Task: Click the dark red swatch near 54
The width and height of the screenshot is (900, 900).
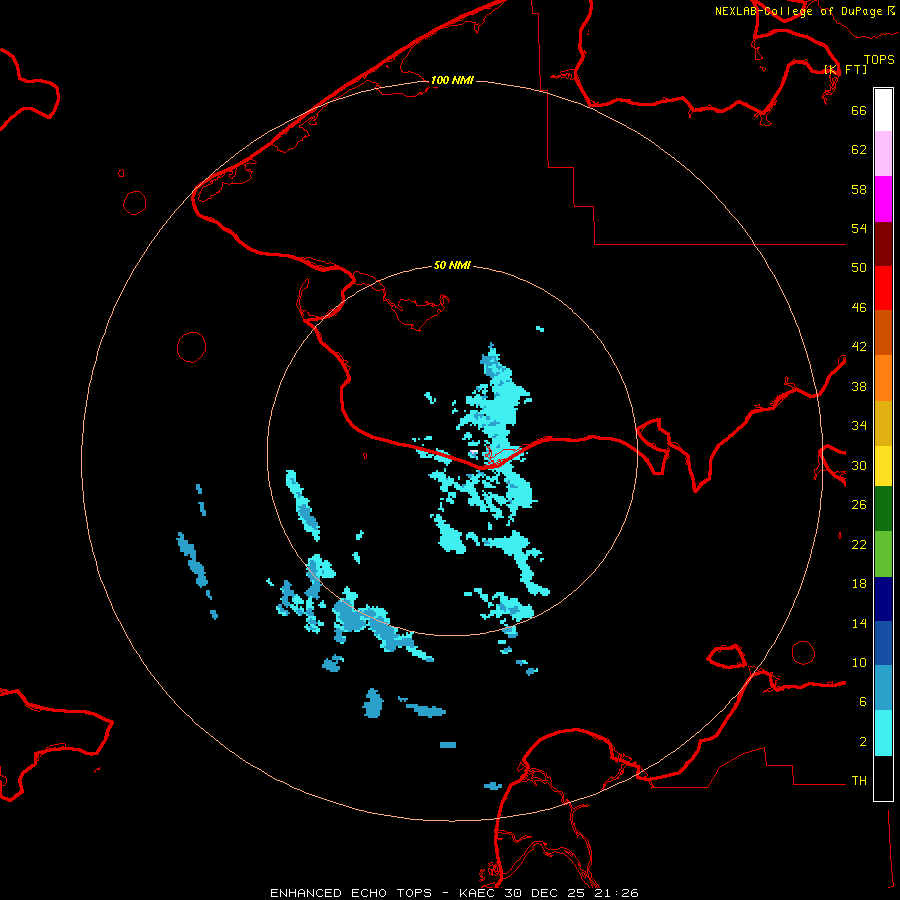Action: pos(883,243)
